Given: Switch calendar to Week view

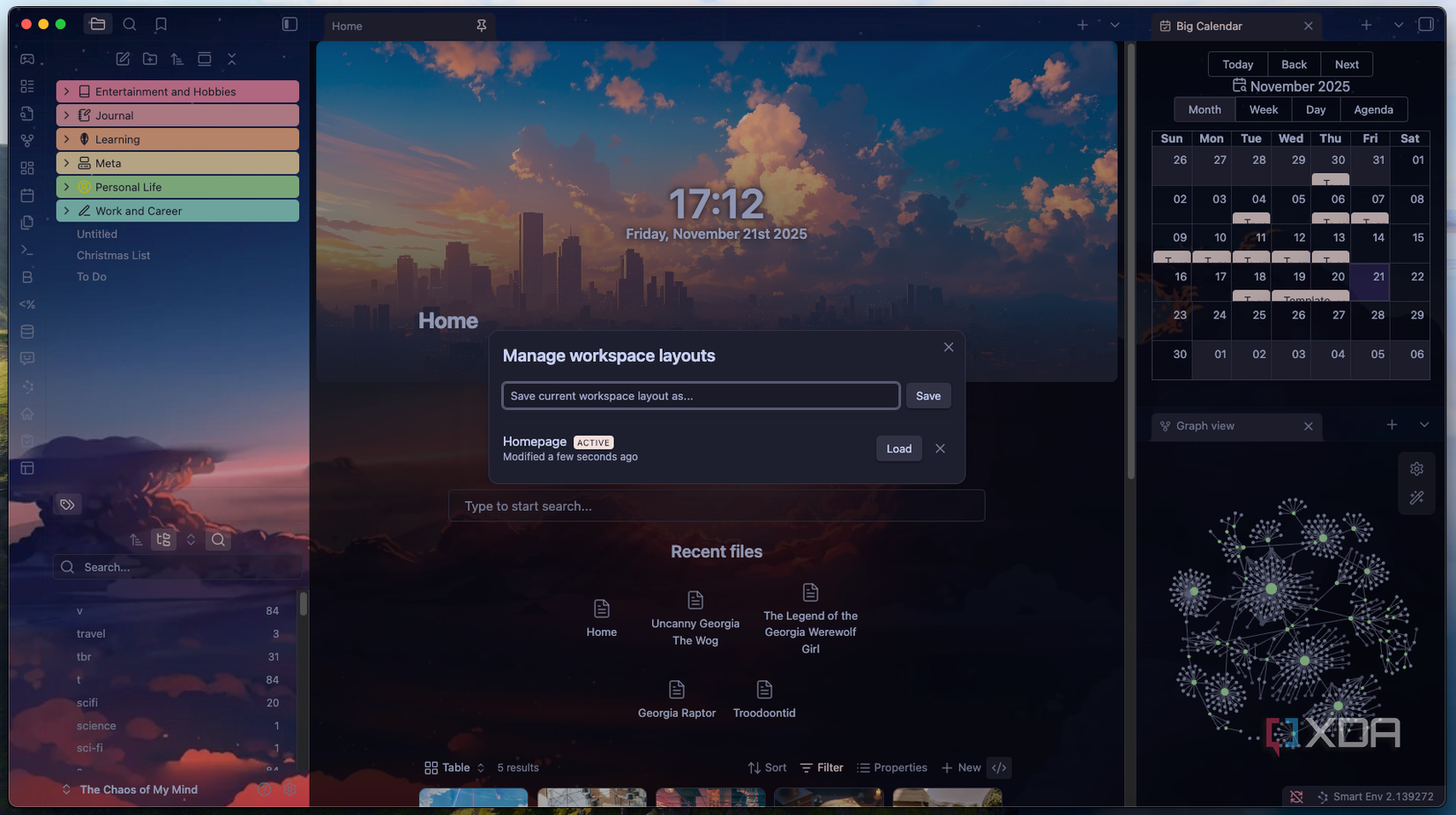Looking at the screenshot, I should pos(1263,109).
